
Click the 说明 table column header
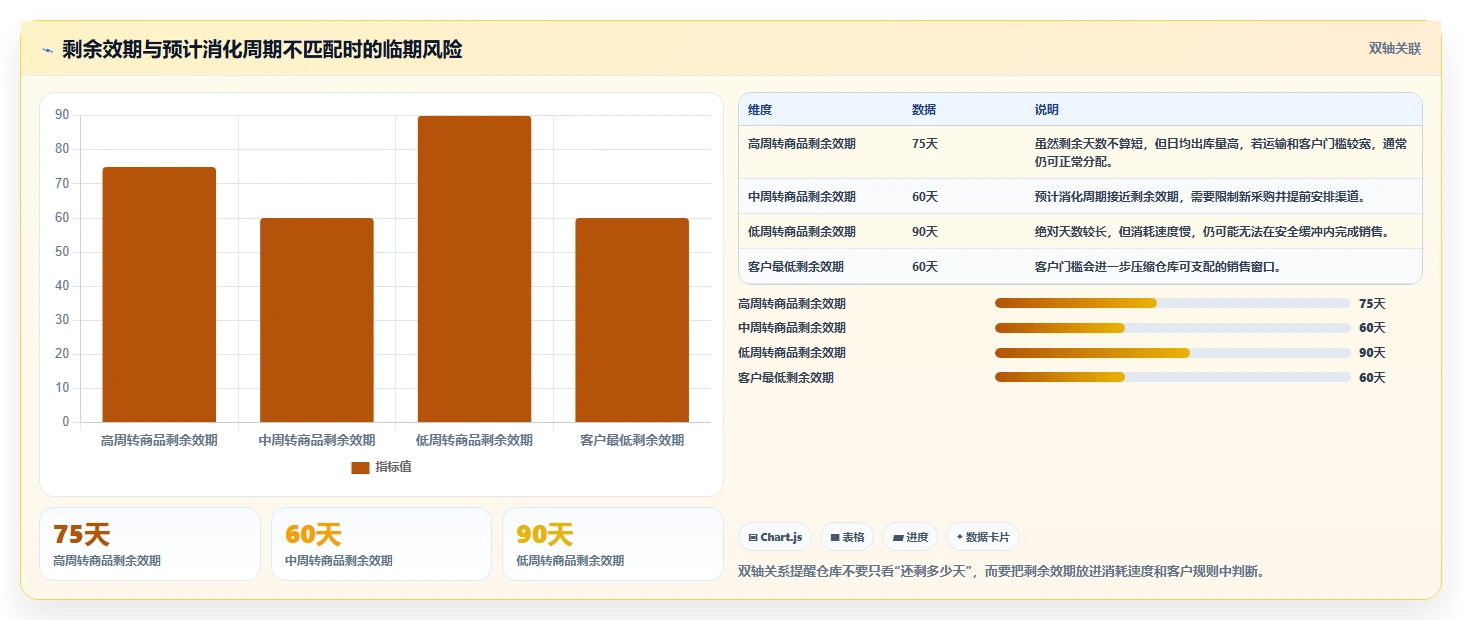pos(1047,110)
